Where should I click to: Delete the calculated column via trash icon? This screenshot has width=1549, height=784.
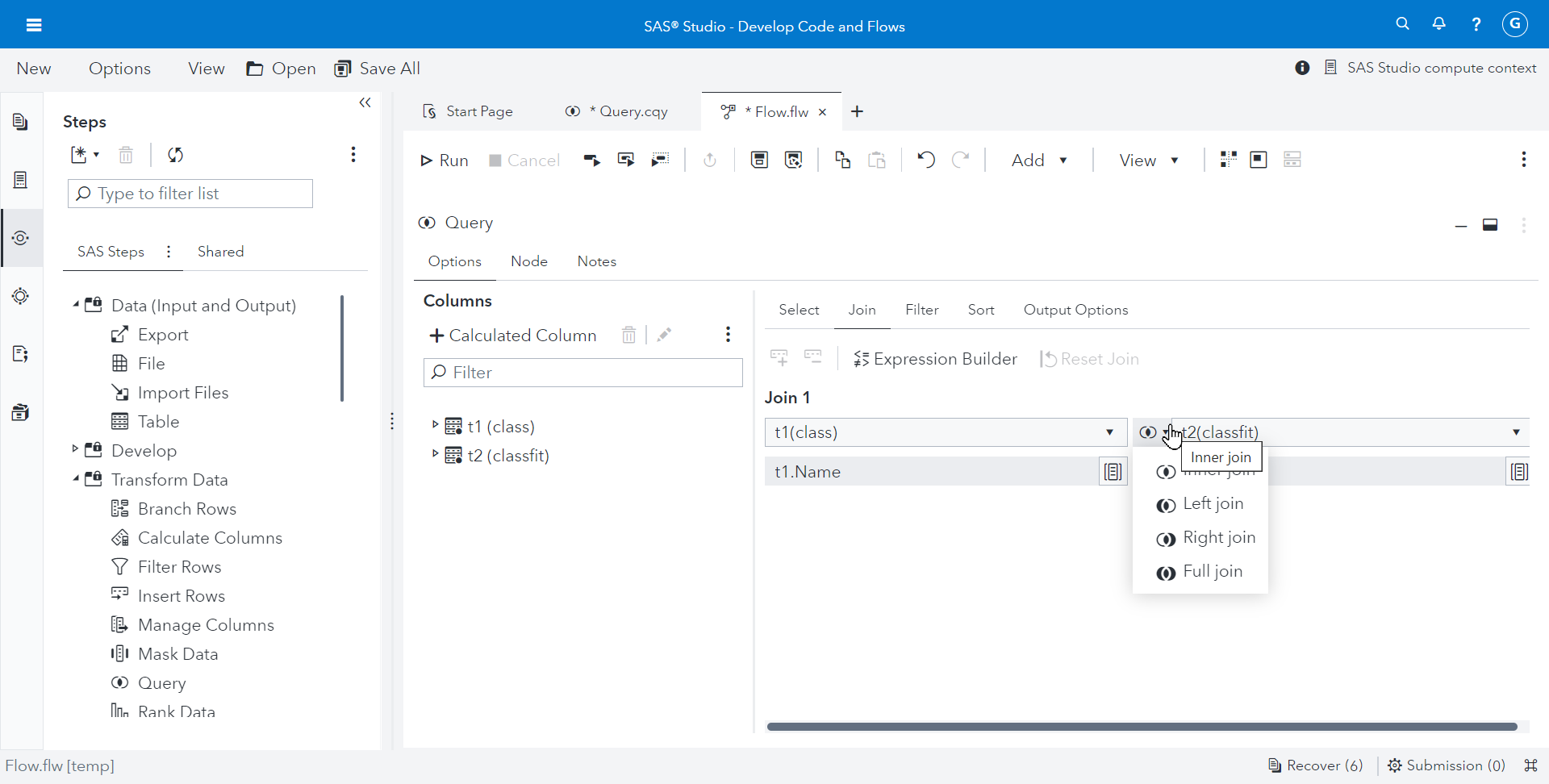click(x=628, y=335)
